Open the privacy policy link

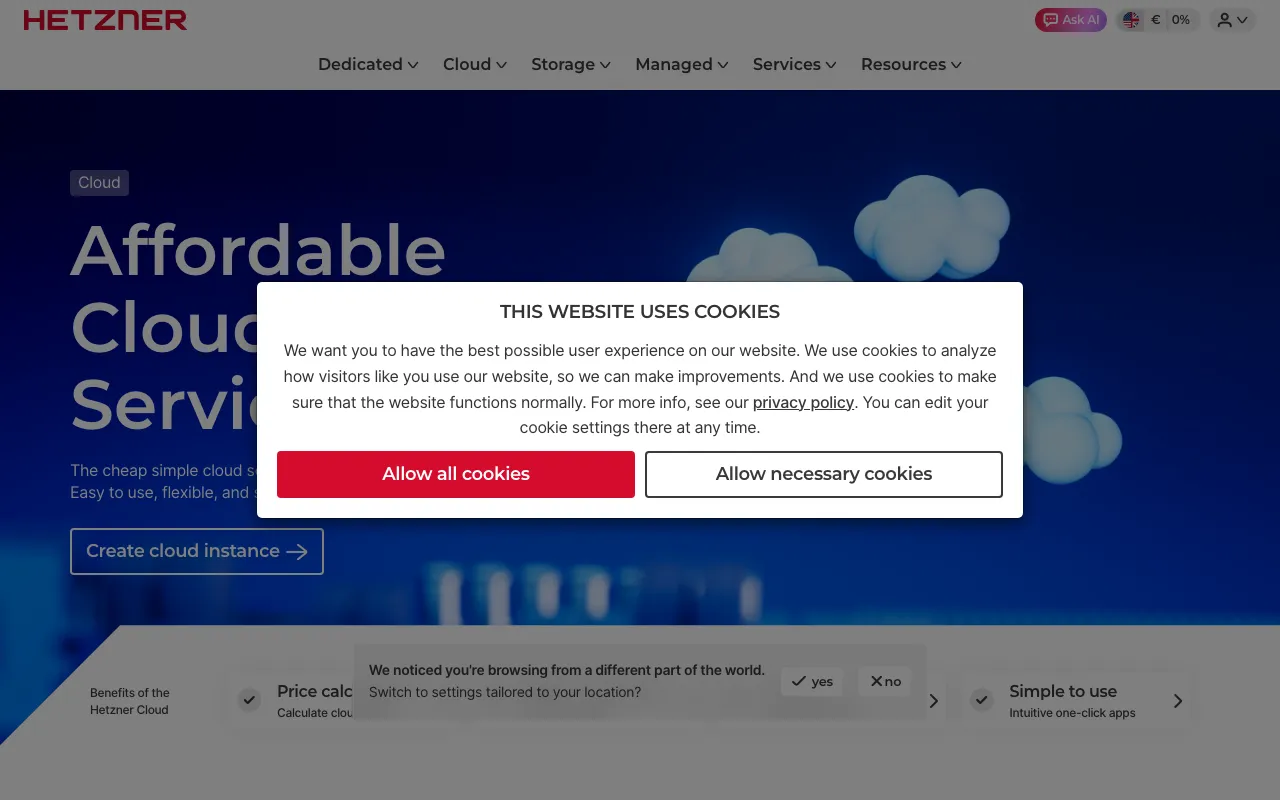click(x=803, y=402)
